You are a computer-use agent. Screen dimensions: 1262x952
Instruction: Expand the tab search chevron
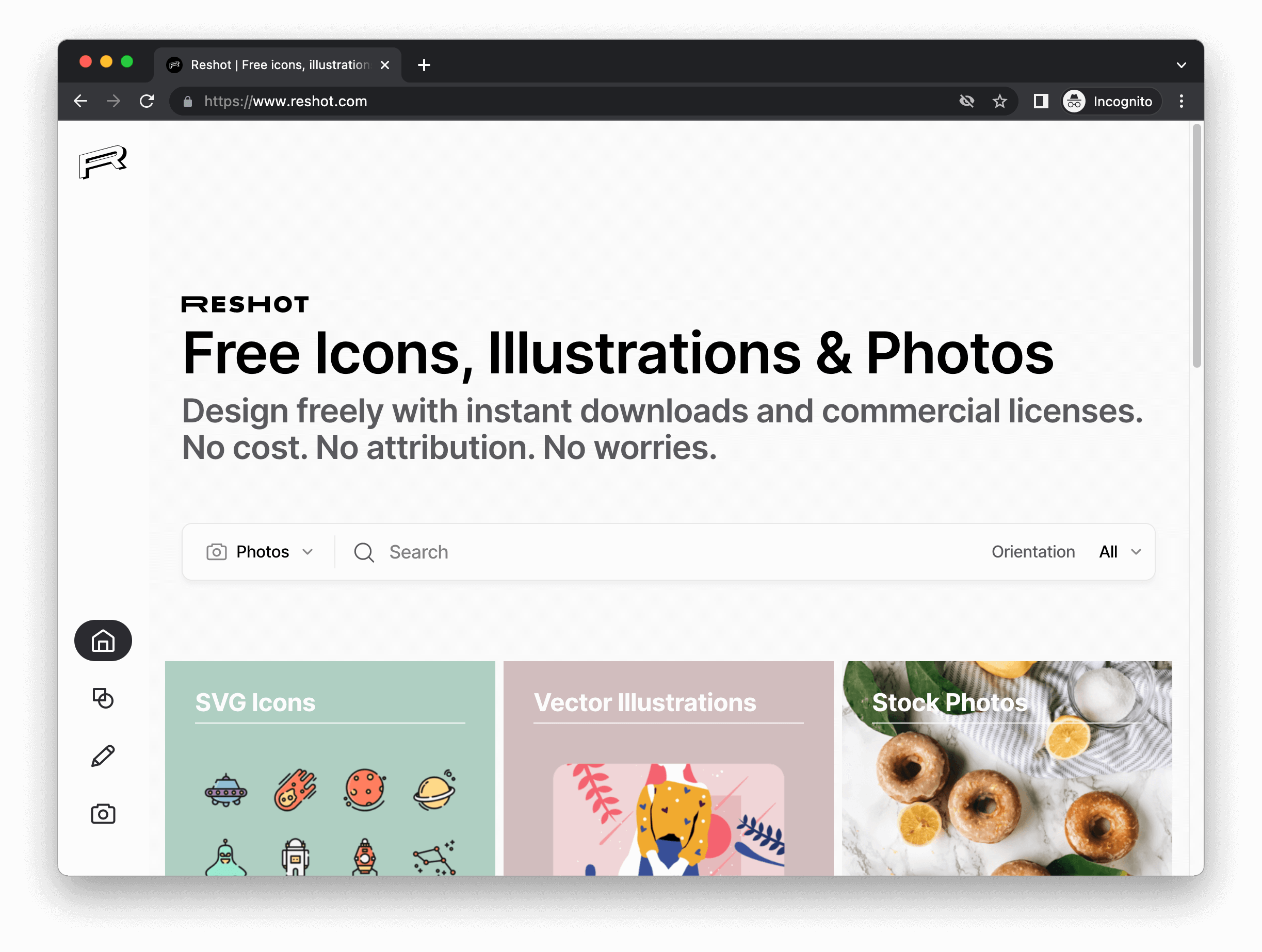(1181, 65)
